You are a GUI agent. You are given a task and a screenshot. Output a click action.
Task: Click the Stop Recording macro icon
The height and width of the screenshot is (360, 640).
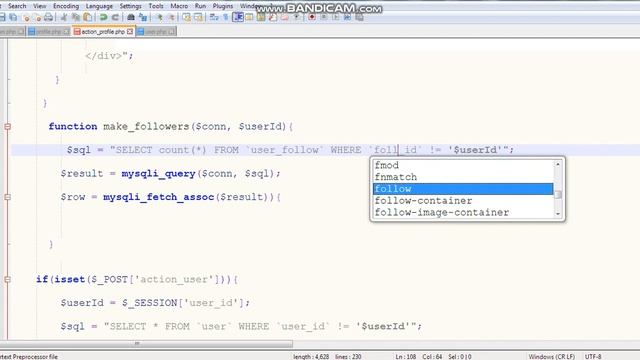(x=324, y=17)
